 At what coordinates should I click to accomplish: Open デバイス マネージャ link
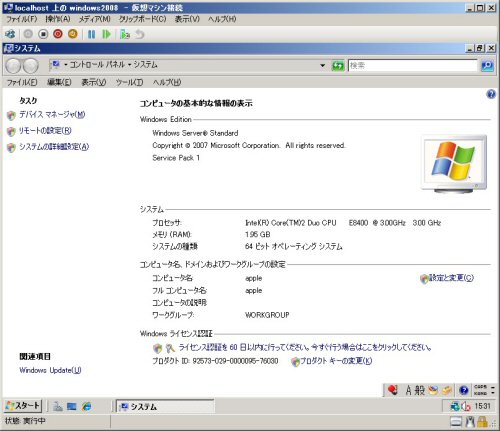pos(52,115)
